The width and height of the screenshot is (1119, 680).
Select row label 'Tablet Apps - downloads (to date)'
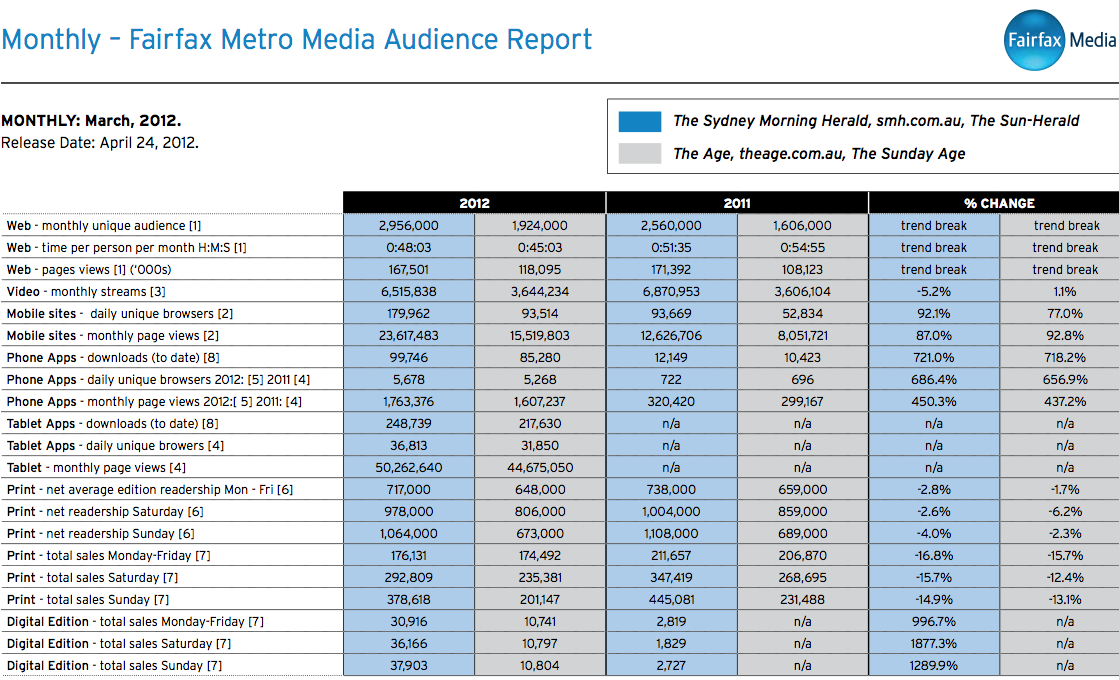pos(102,424)
